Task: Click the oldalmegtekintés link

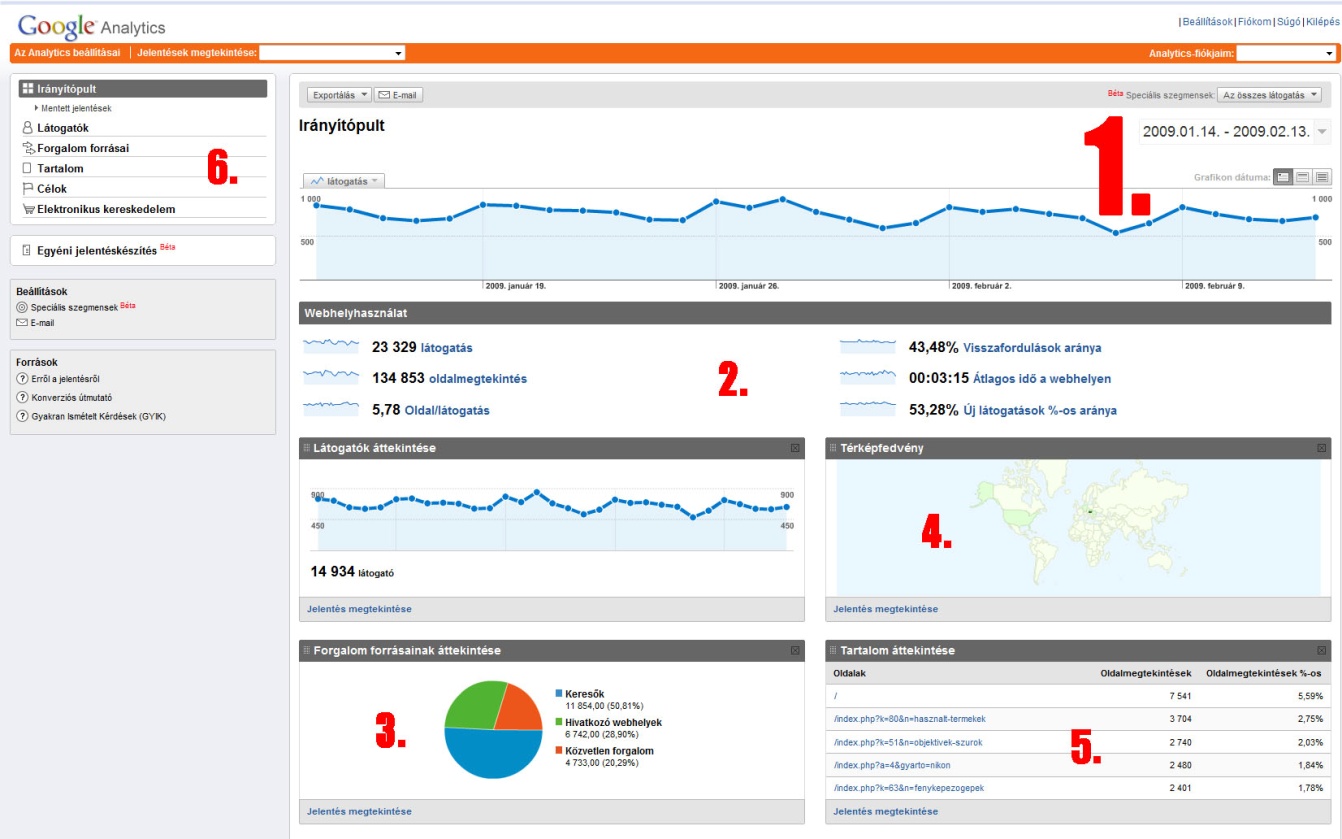Action: click(477, 379)
